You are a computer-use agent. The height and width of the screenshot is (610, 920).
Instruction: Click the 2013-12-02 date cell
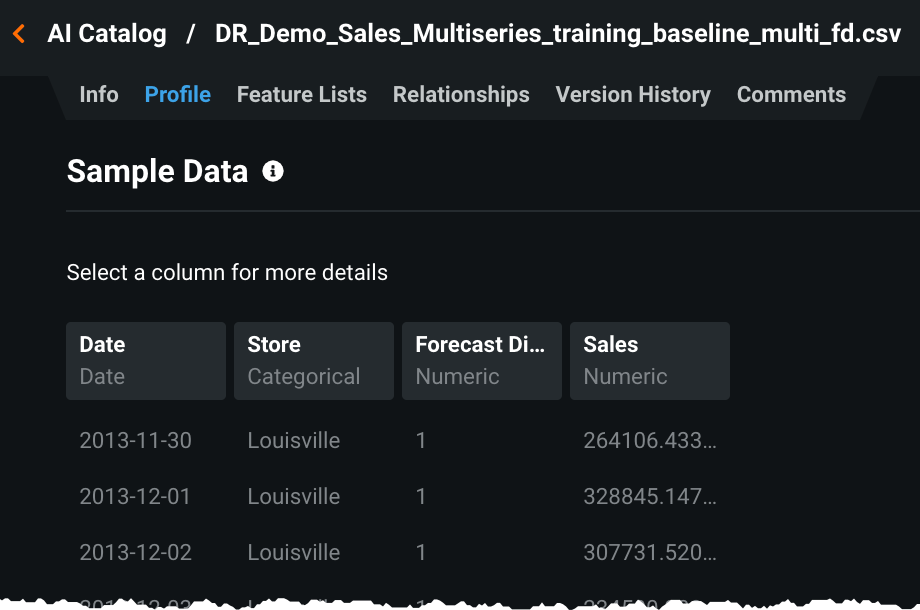point(136,552)
